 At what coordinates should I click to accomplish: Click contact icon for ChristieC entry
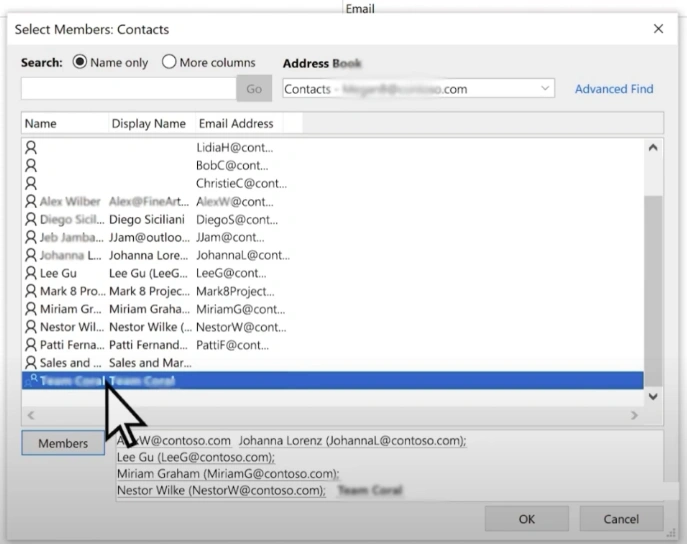click(x=31, y=184)
